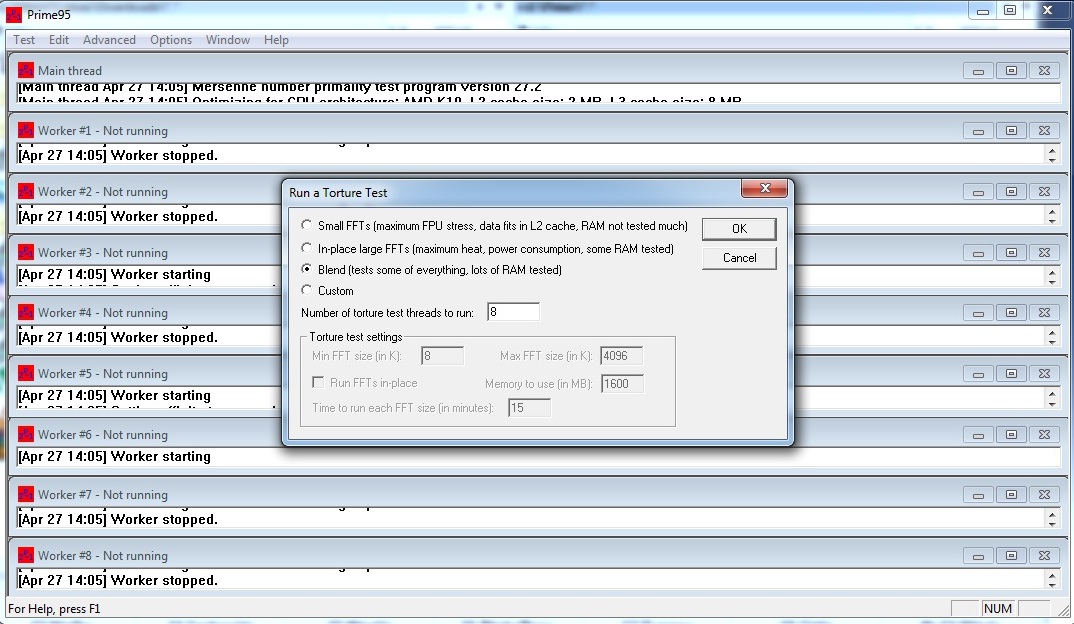Click Worker #7 scrollbar down arrow

point(1052,523)
